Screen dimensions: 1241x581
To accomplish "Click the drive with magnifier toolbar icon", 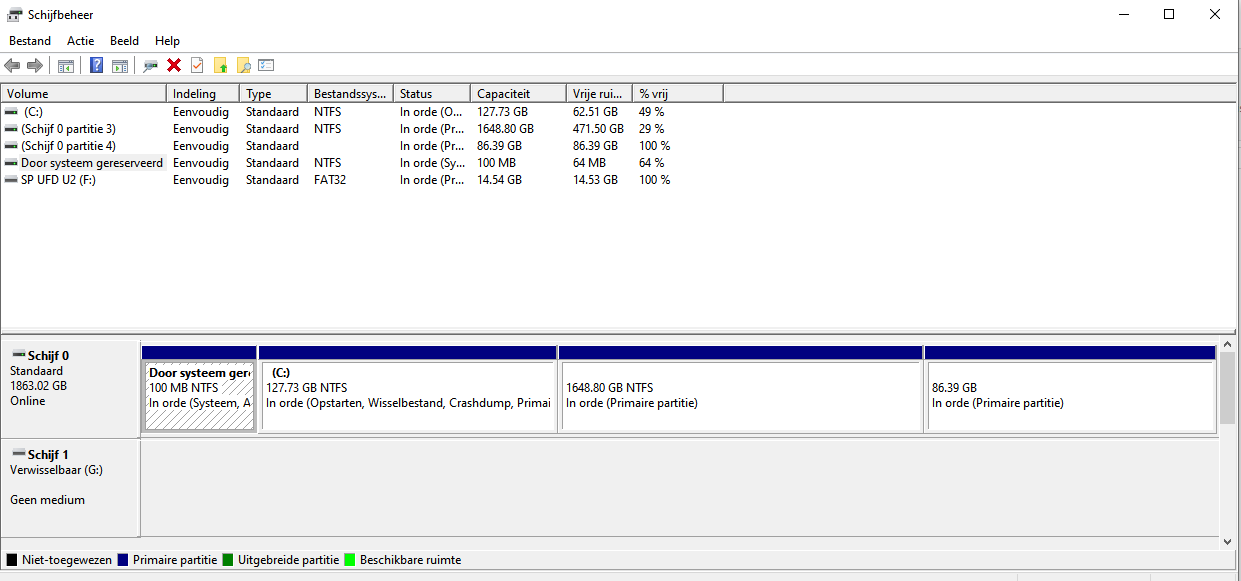I will click(150, 65).
